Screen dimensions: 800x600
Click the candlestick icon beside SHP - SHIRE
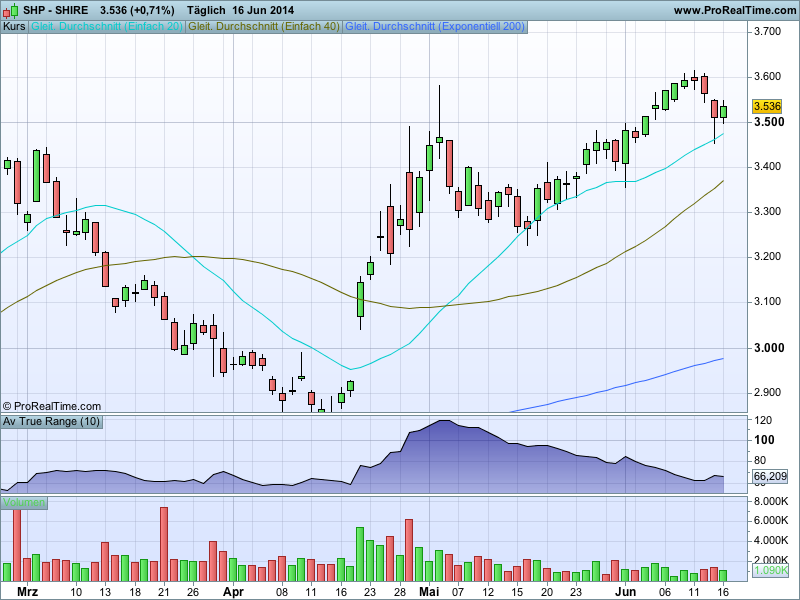tap(11, 10)
